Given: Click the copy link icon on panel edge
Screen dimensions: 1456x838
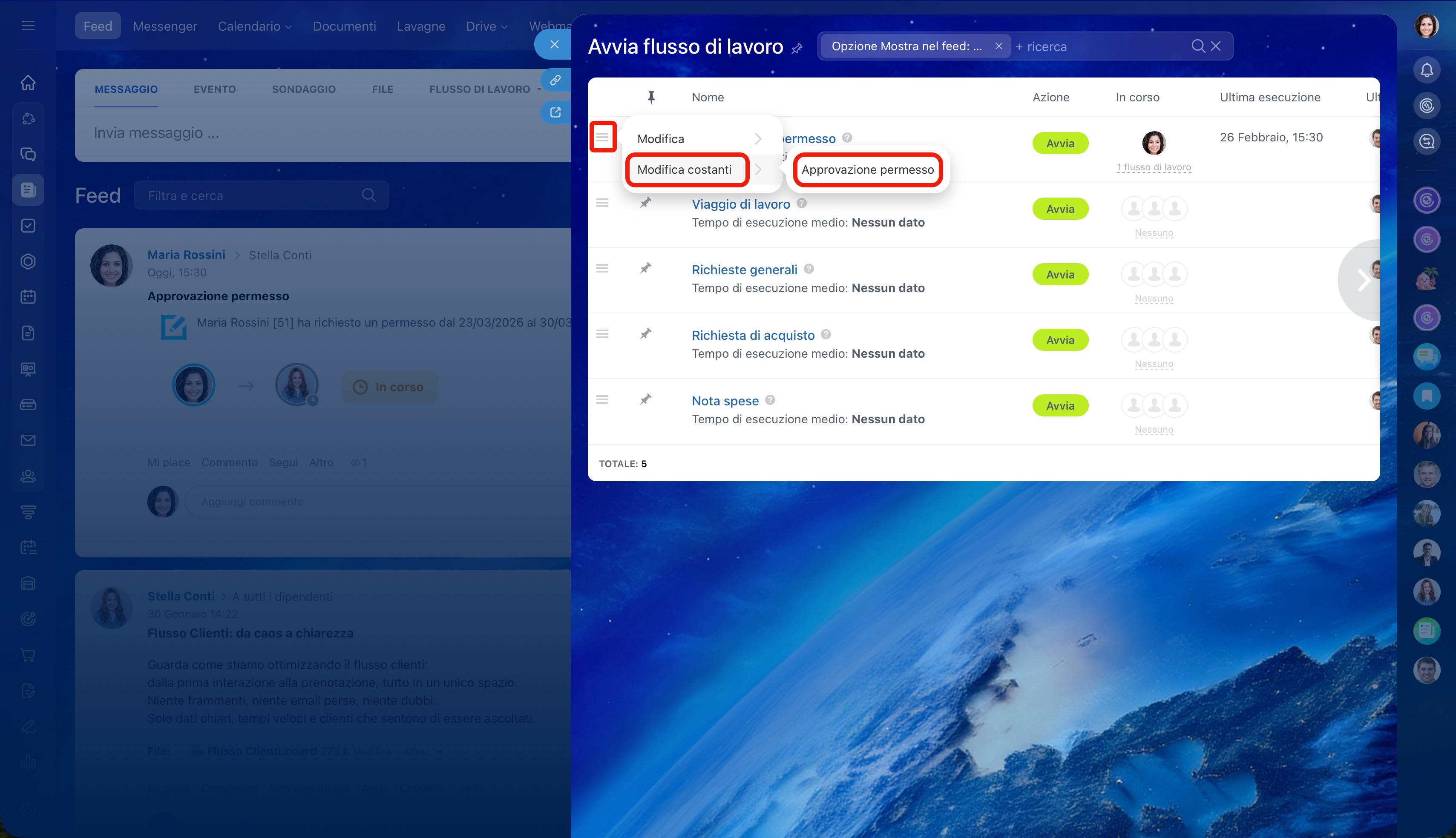Looking at the screenshot, I should (555, 80).
